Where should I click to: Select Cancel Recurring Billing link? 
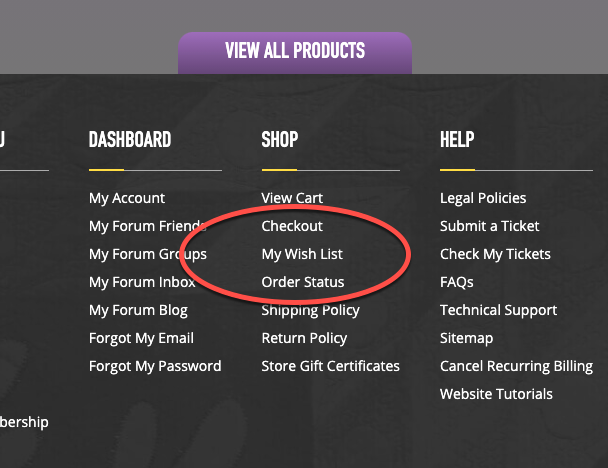click(523, 366)
